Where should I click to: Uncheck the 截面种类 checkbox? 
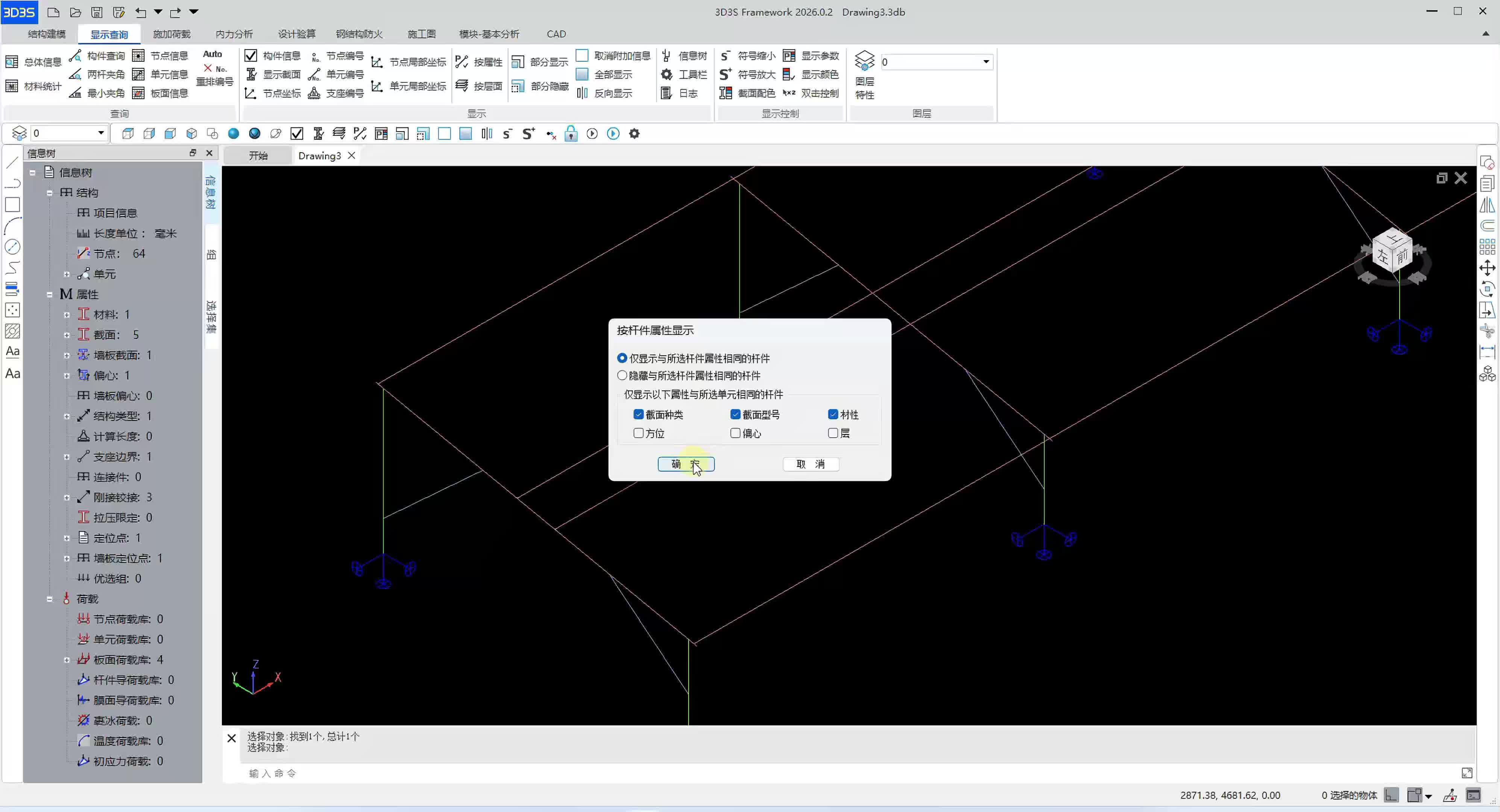tap(638, 414)
